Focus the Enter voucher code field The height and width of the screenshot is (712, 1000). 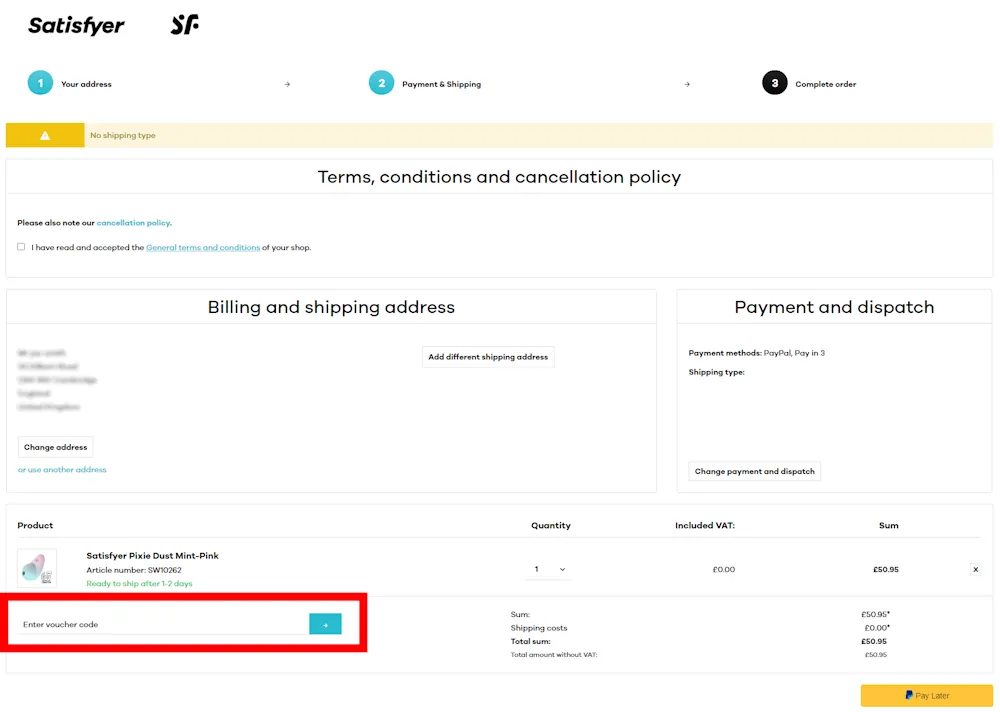coord(163,625)
